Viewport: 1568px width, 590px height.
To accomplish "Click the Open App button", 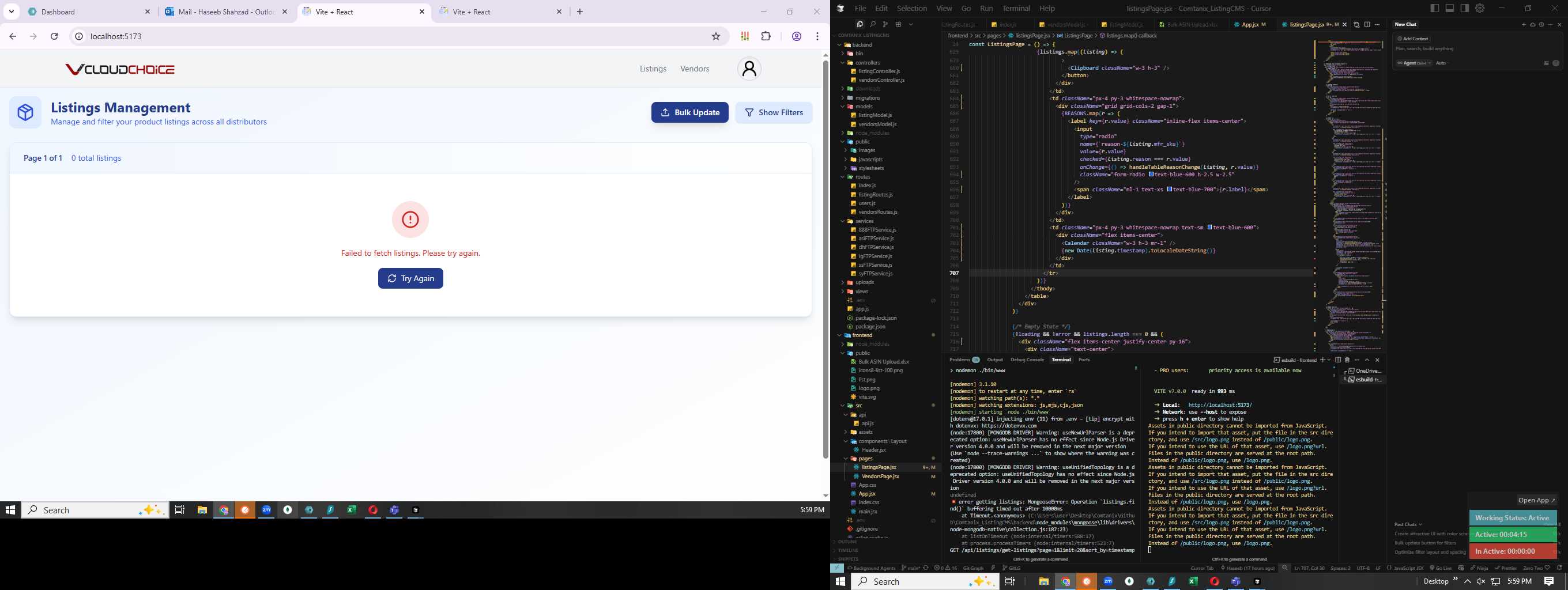I will click(x=1536, y=501).
